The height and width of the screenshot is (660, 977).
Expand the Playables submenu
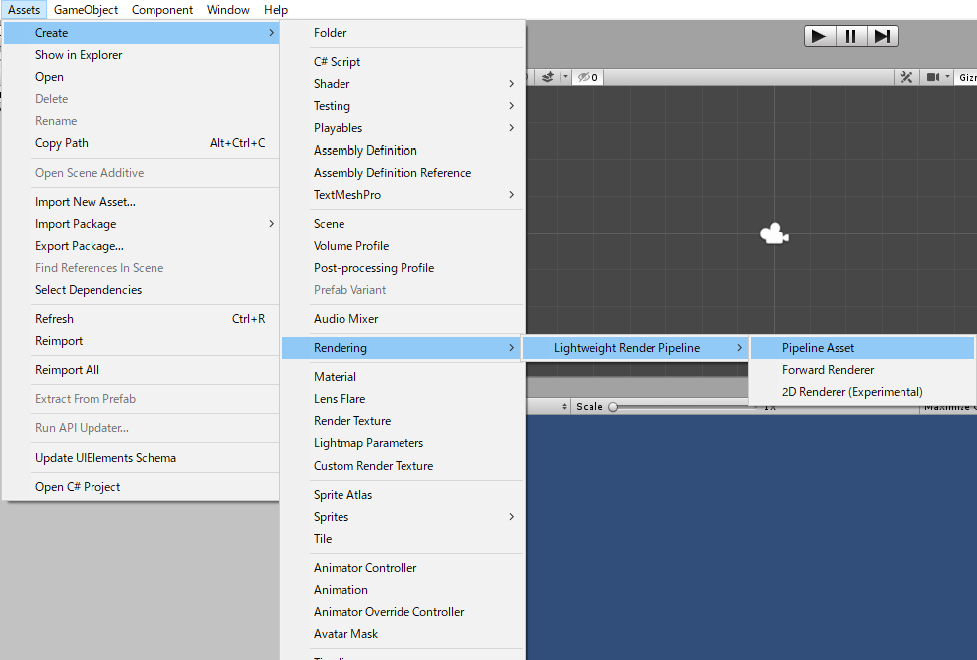coord(403,128)
